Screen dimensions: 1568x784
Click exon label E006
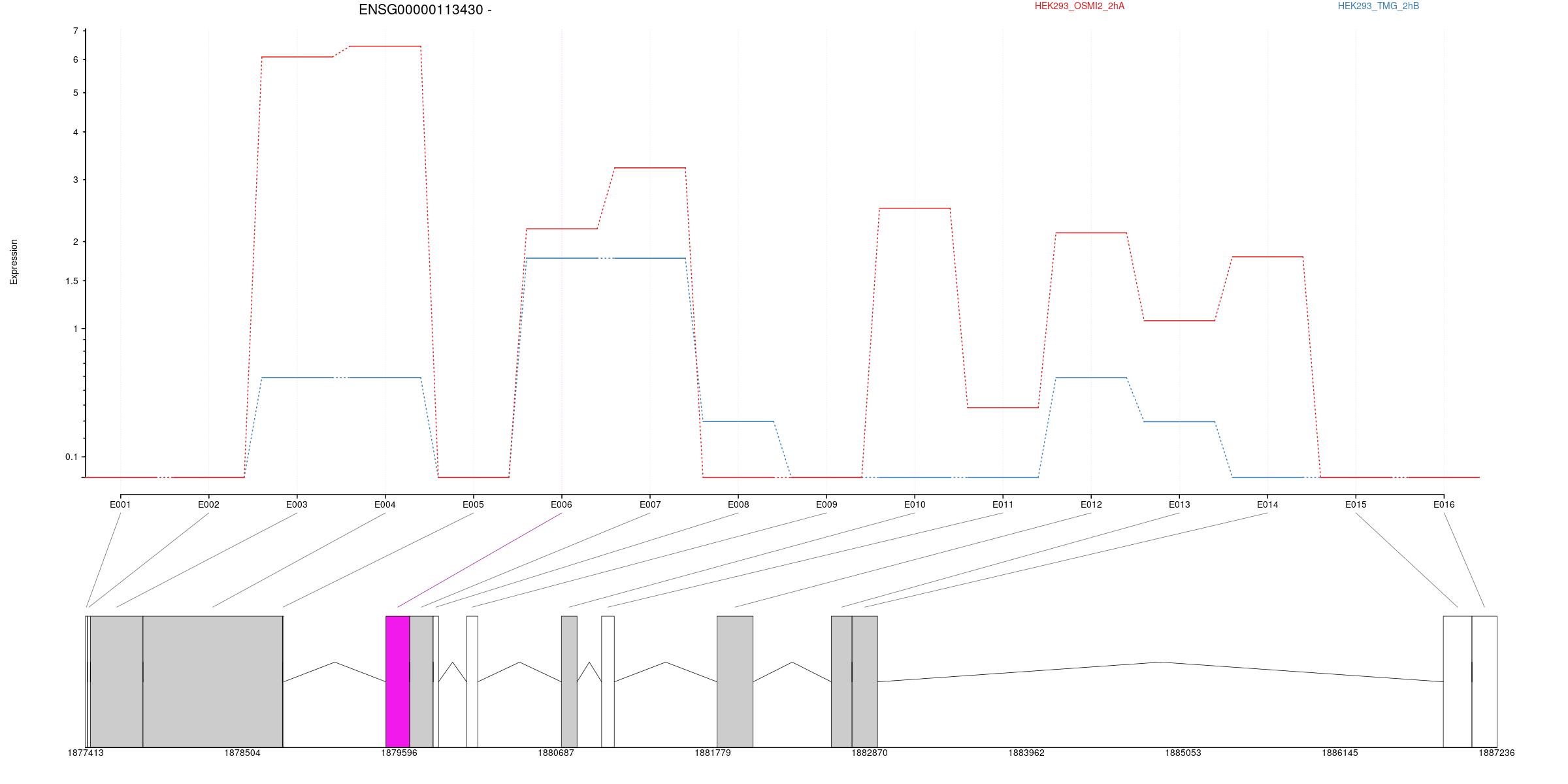(x=561, y=504)
